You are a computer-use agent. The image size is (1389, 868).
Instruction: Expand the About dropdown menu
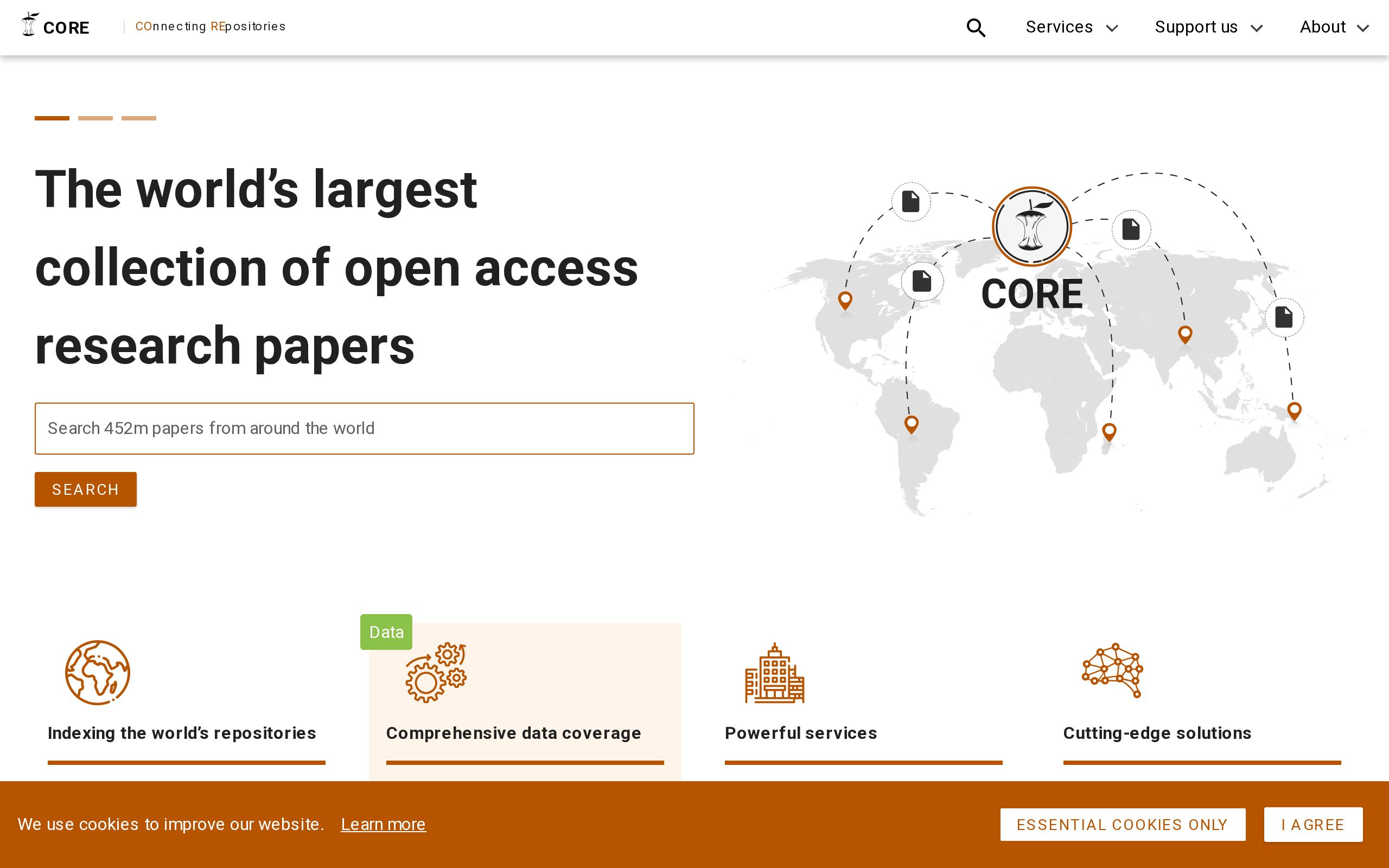[x=1334, y=27]
